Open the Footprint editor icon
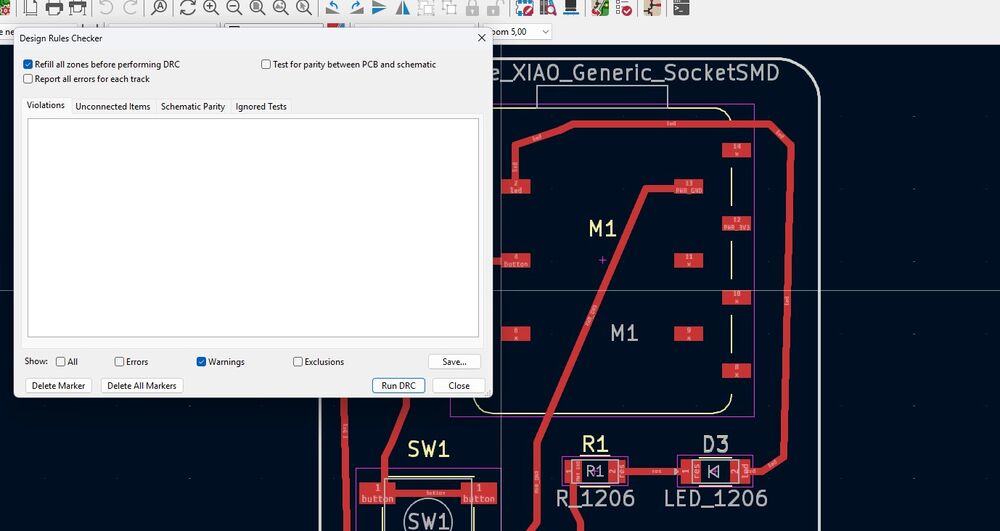 (524, 8)
